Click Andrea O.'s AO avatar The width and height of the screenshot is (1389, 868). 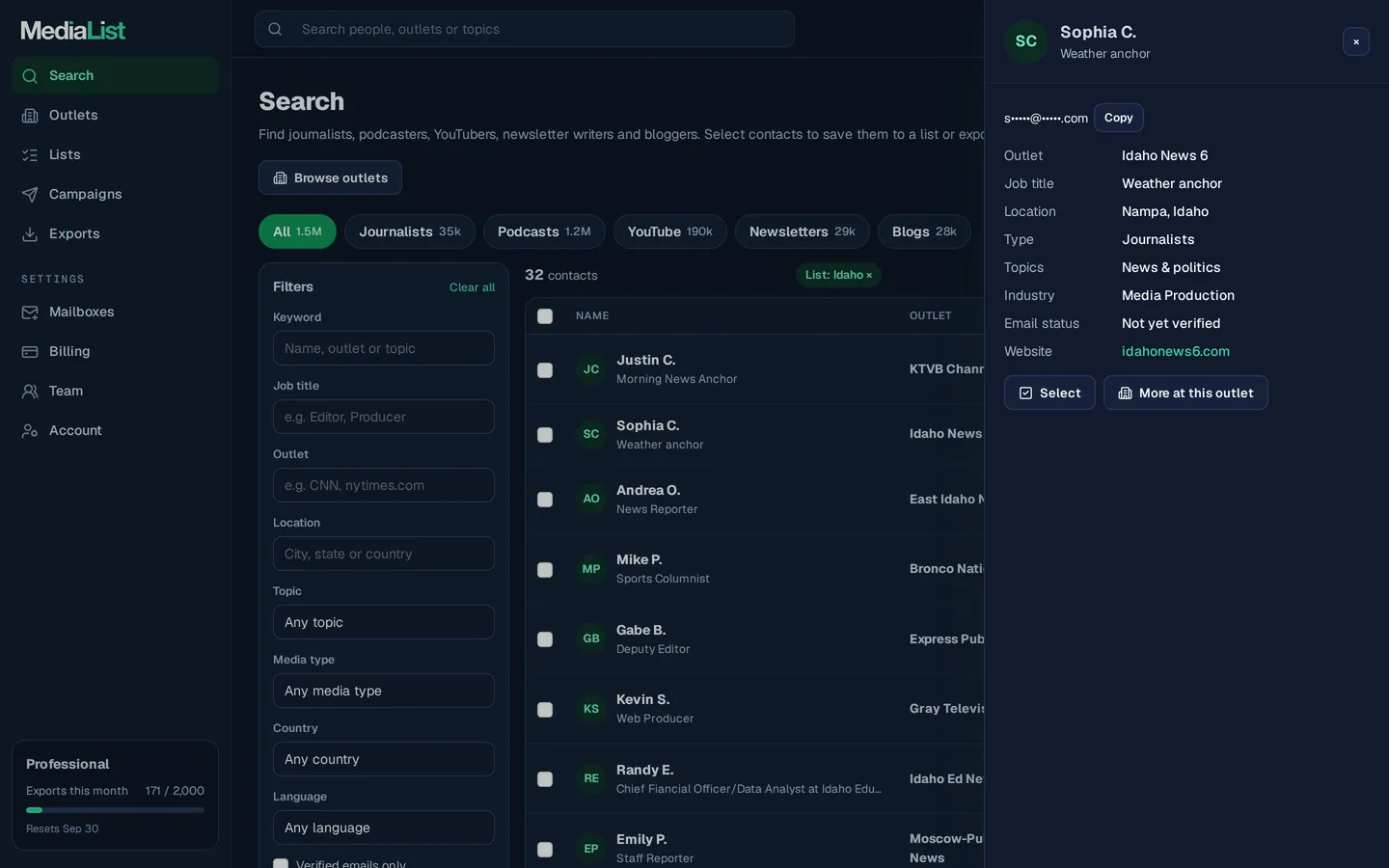[591, 499]
